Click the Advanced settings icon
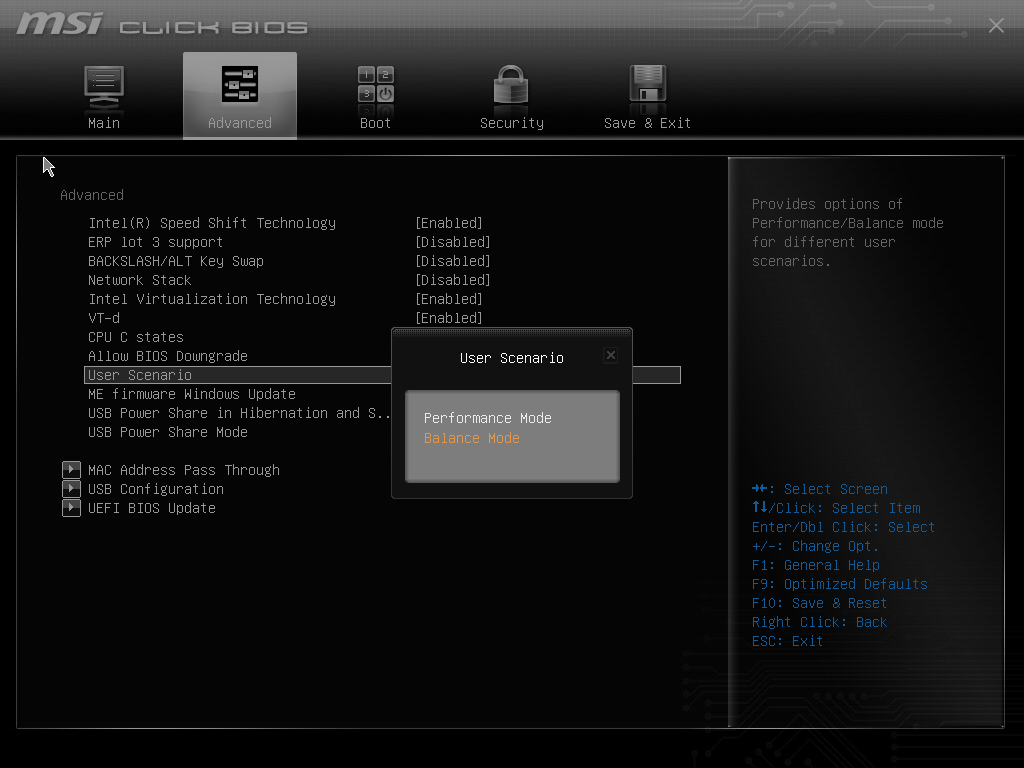1024x768 pixels. pyautogui.click(x=240, y=85)
